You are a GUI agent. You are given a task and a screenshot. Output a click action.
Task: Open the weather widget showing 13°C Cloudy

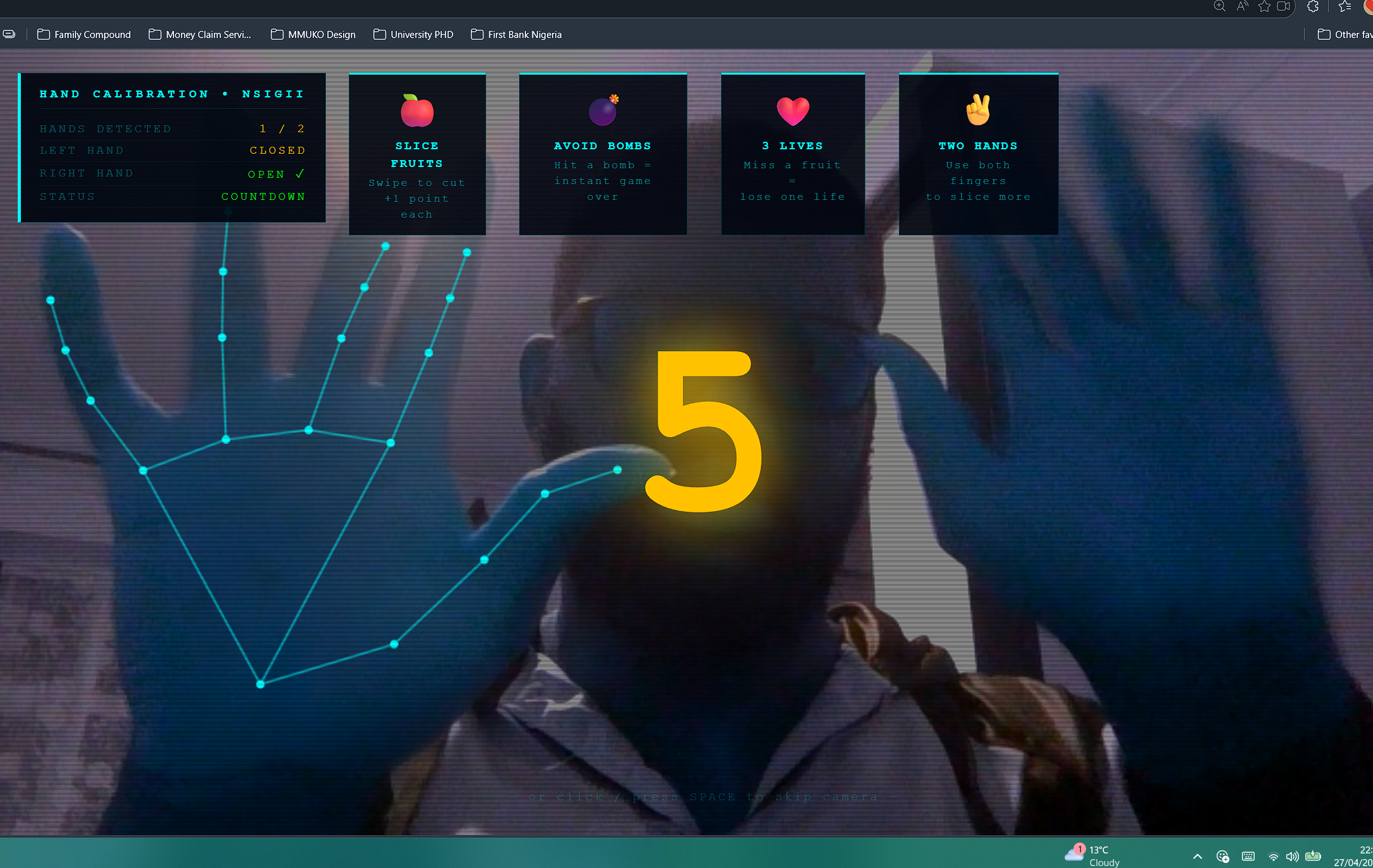(1093, 855)
